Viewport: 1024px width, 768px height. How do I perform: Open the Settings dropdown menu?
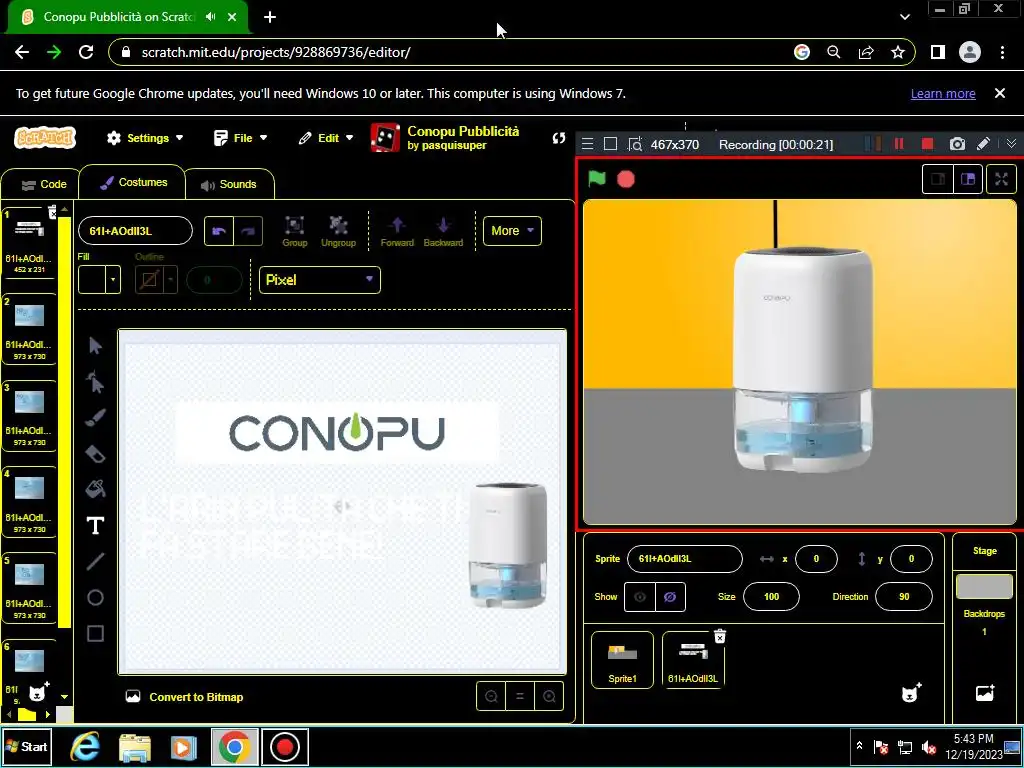coord(145,138)
